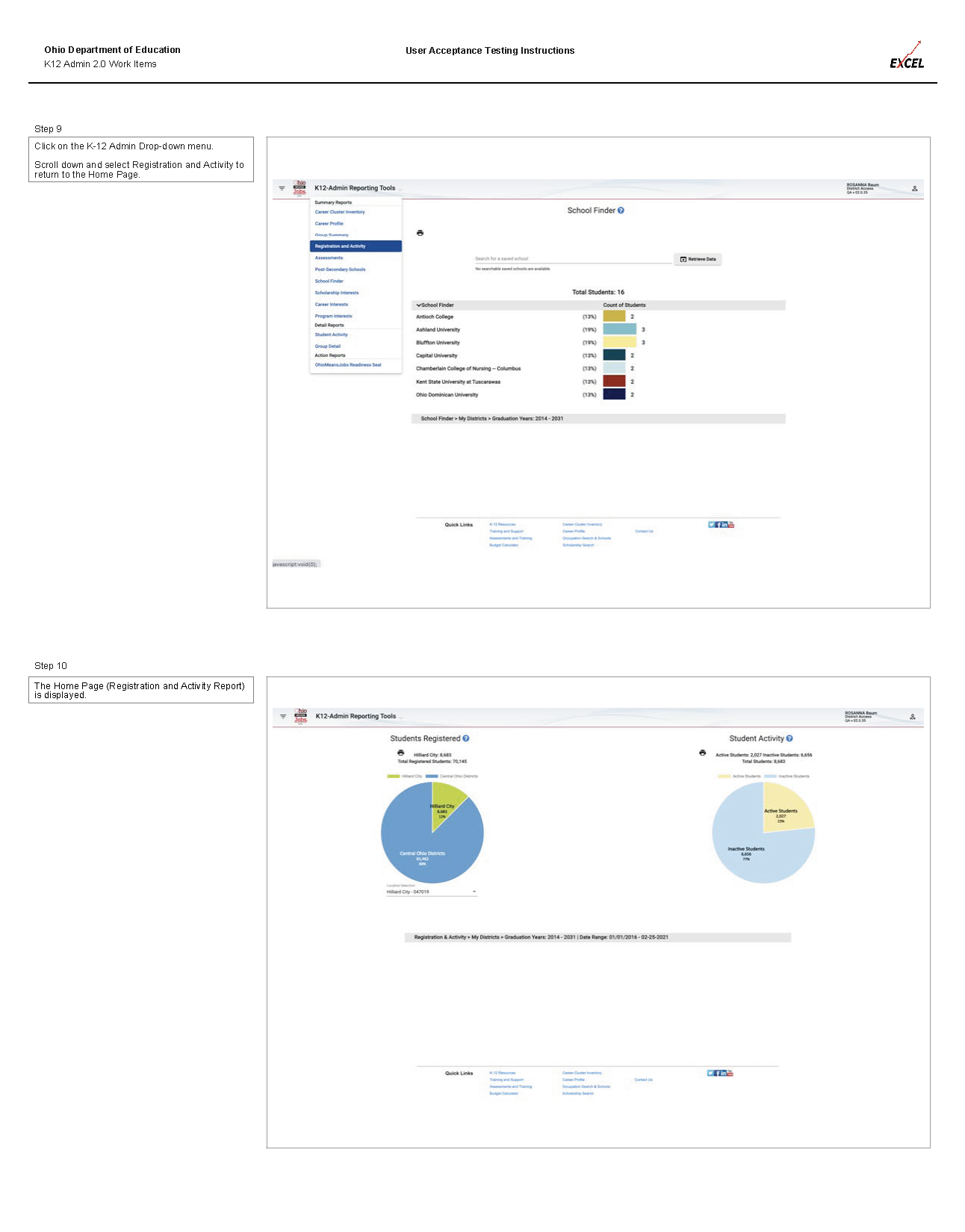Screen dimensions: 965x1232
Task: Click the LinkedIn icon in the Step 9 footer
Action: 724,525
